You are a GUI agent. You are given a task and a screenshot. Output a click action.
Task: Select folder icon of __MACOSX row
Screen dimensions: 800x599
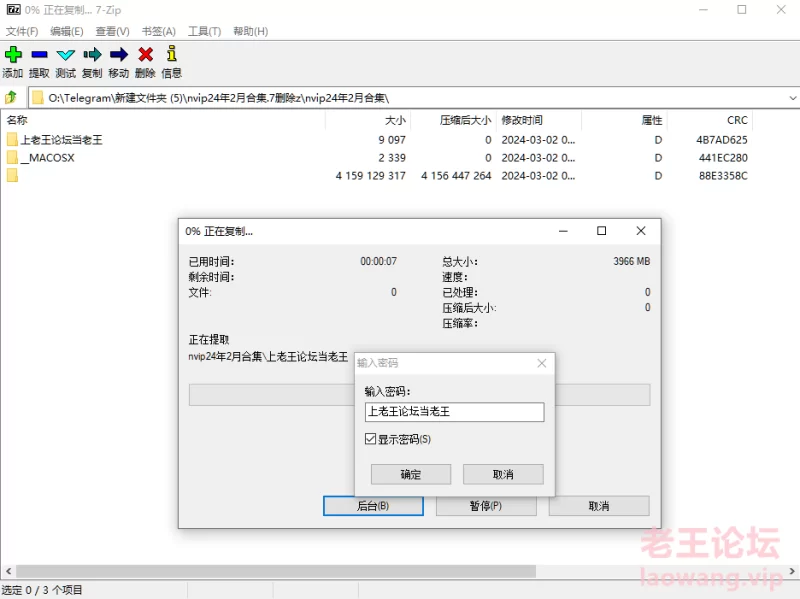pos(12,157)
